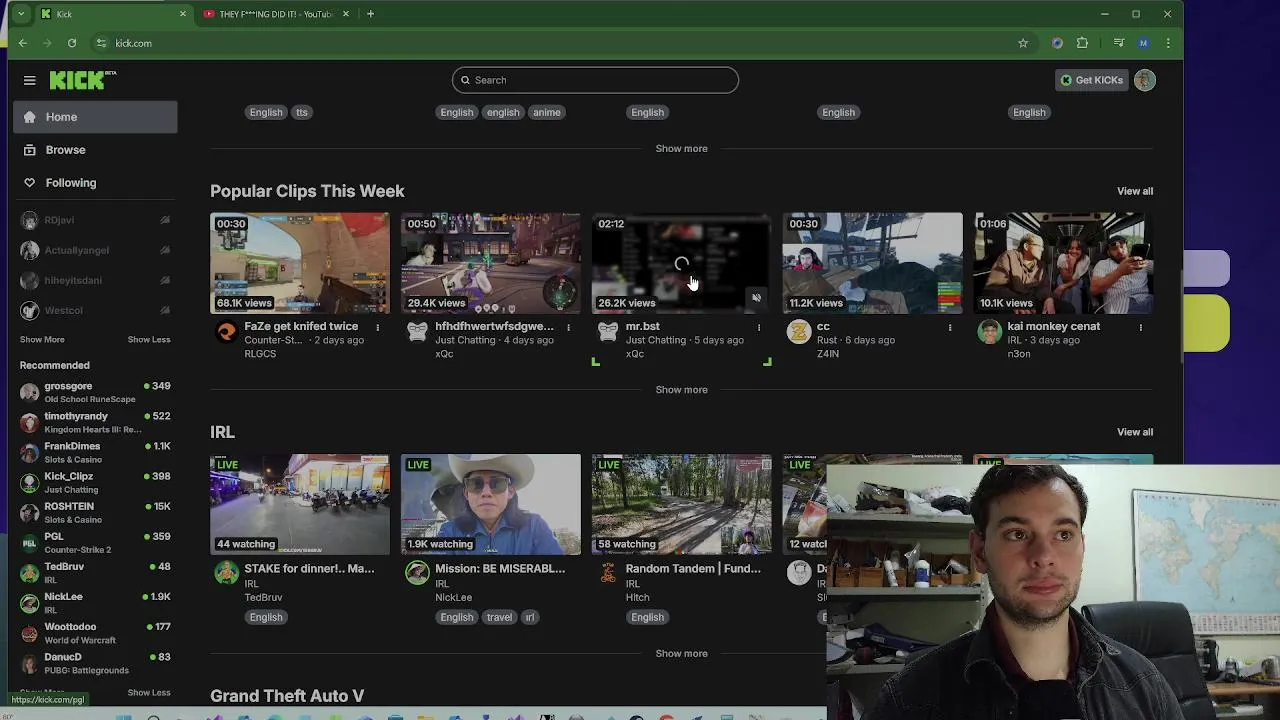
Task: Open the hamburger sidebar menu
Action: click(30, 80)
